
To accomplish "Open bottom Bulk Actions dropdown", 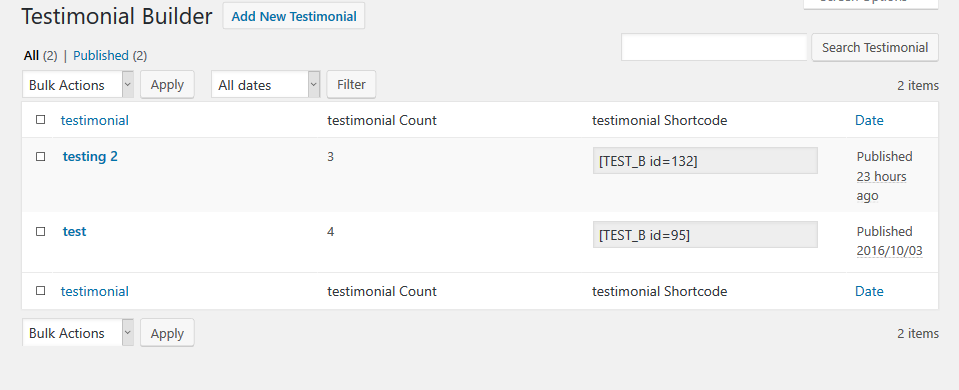I will coord(78,333).
